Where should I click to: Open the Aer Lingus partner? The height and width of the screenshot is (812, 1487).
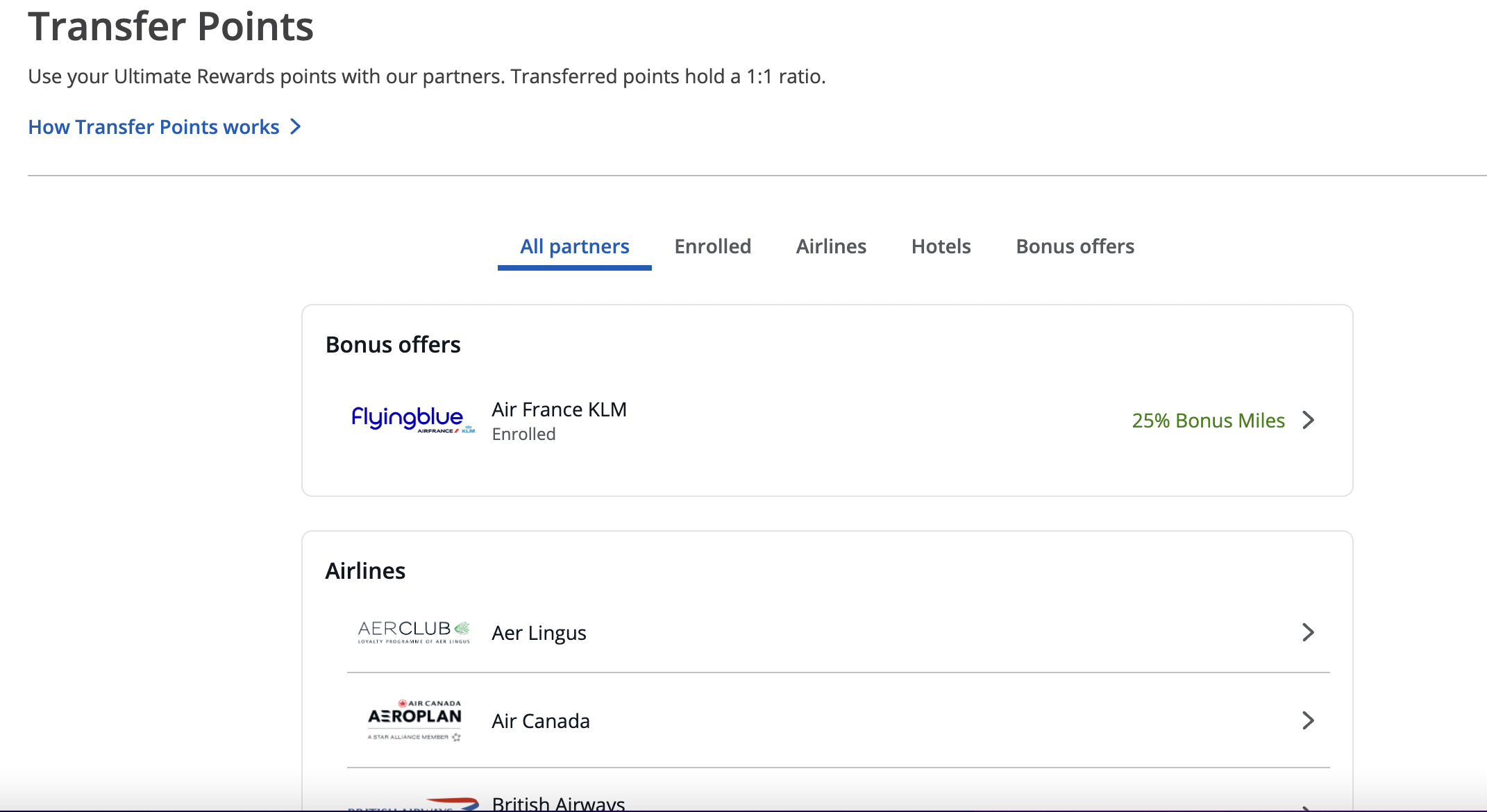click(539, 633)
